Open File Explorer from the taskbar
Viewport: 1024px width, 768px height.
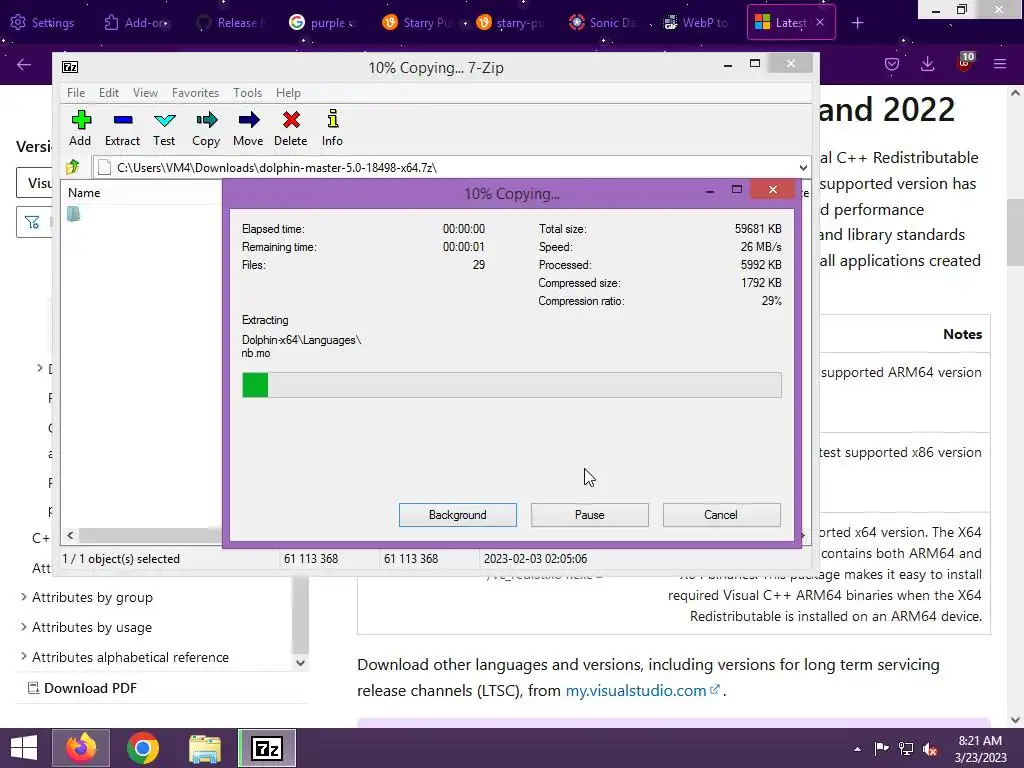[204, 748]
